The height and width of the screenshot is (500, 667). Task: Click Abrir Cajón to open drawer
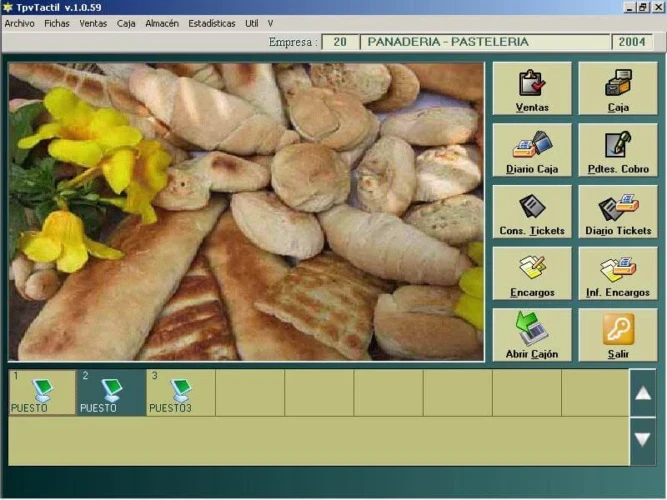click(532, 335)
